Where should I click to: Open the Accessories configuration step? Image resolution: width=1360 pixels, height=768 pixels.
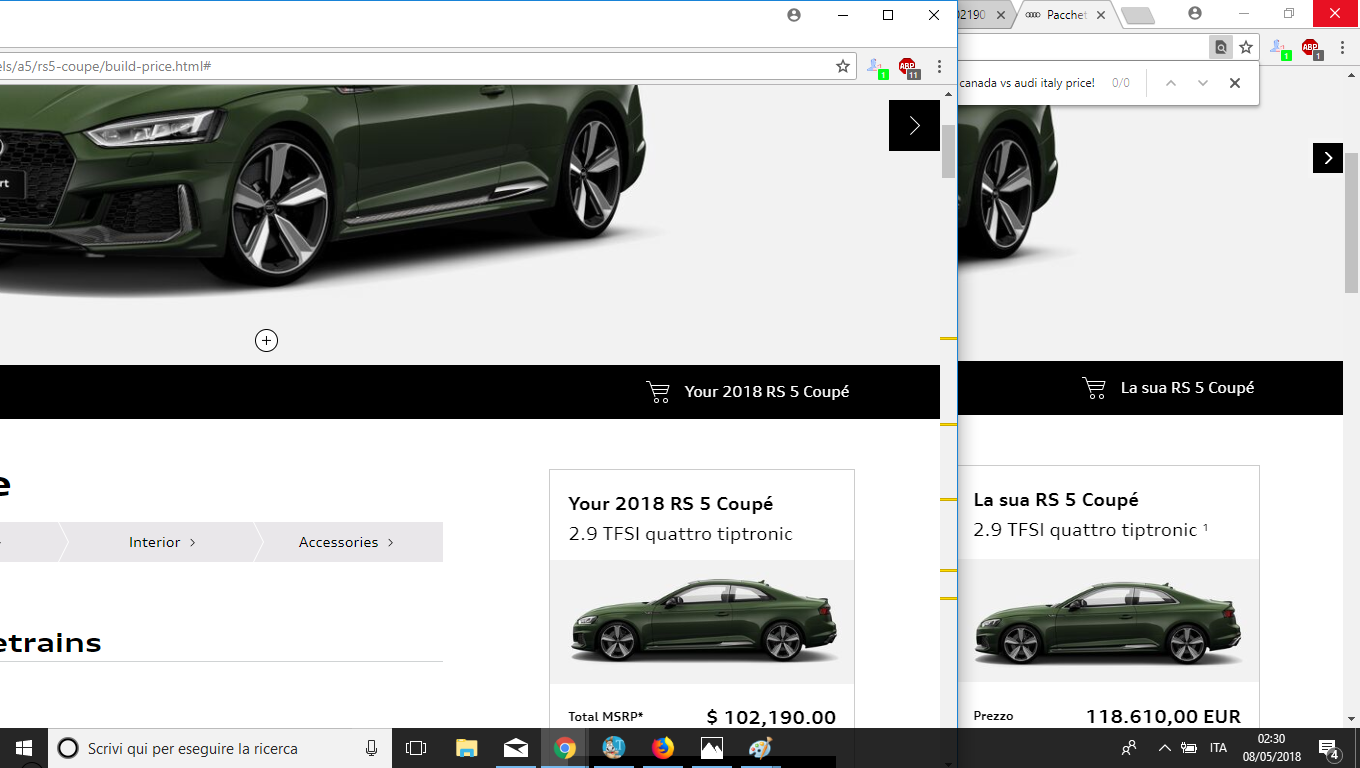pos(346,542)
